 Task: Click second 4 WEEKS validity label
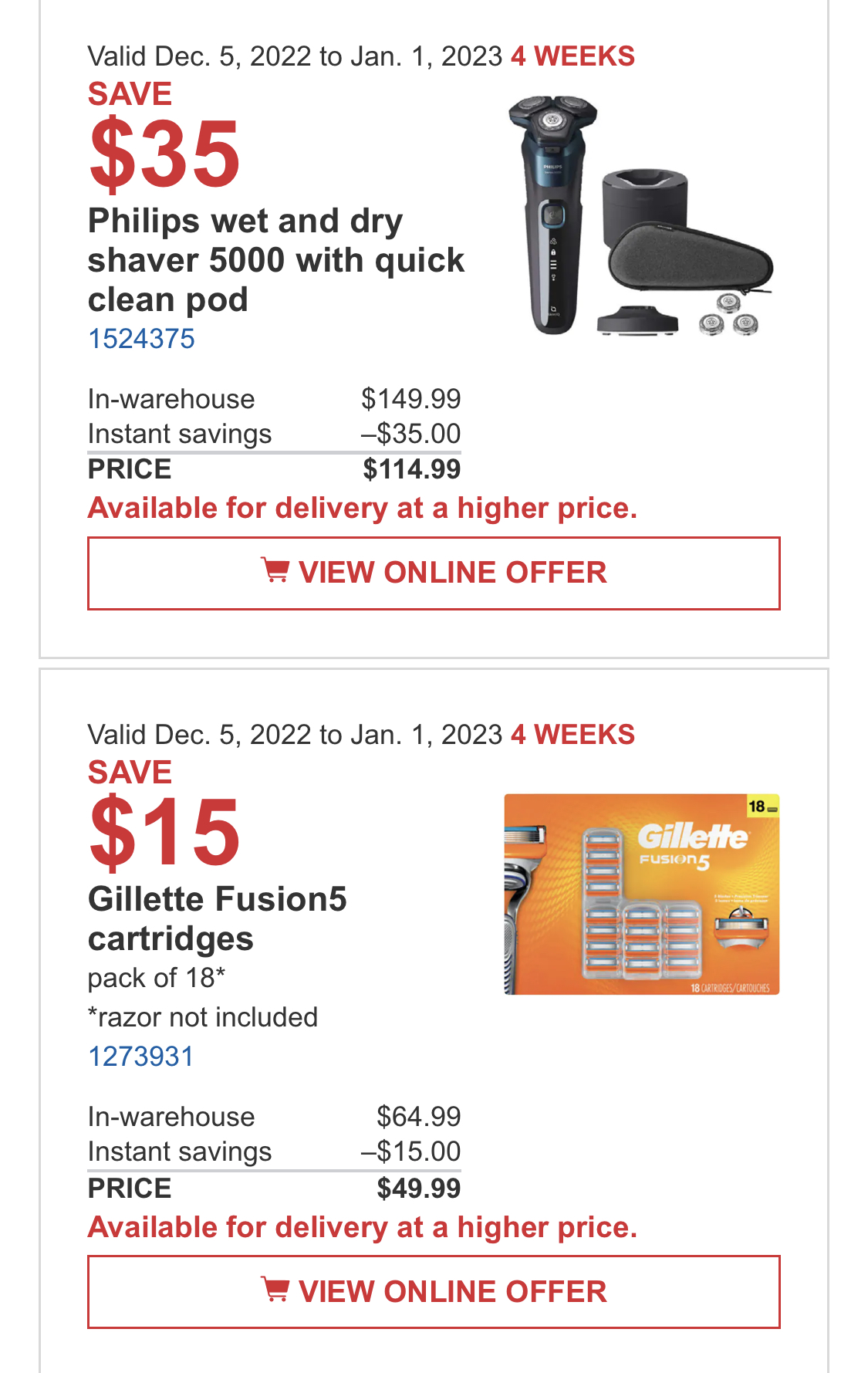tap(572, 735)
